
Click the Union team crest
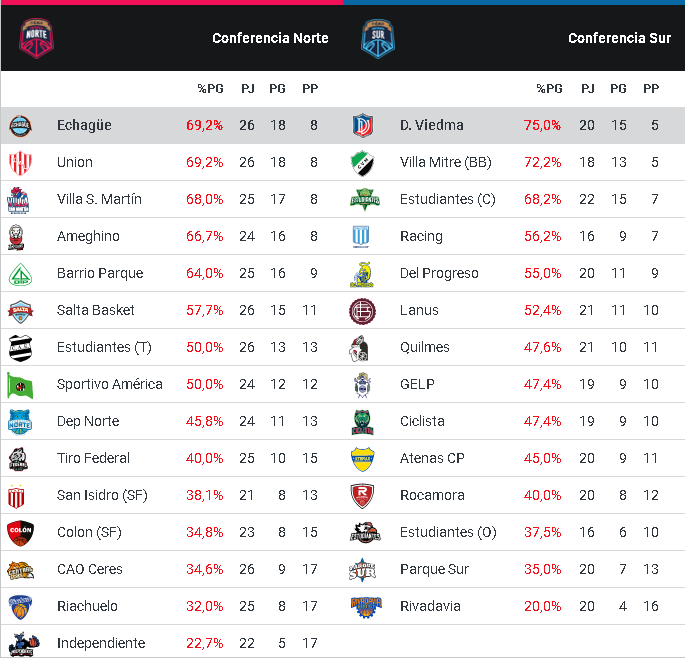pos(21,163)
